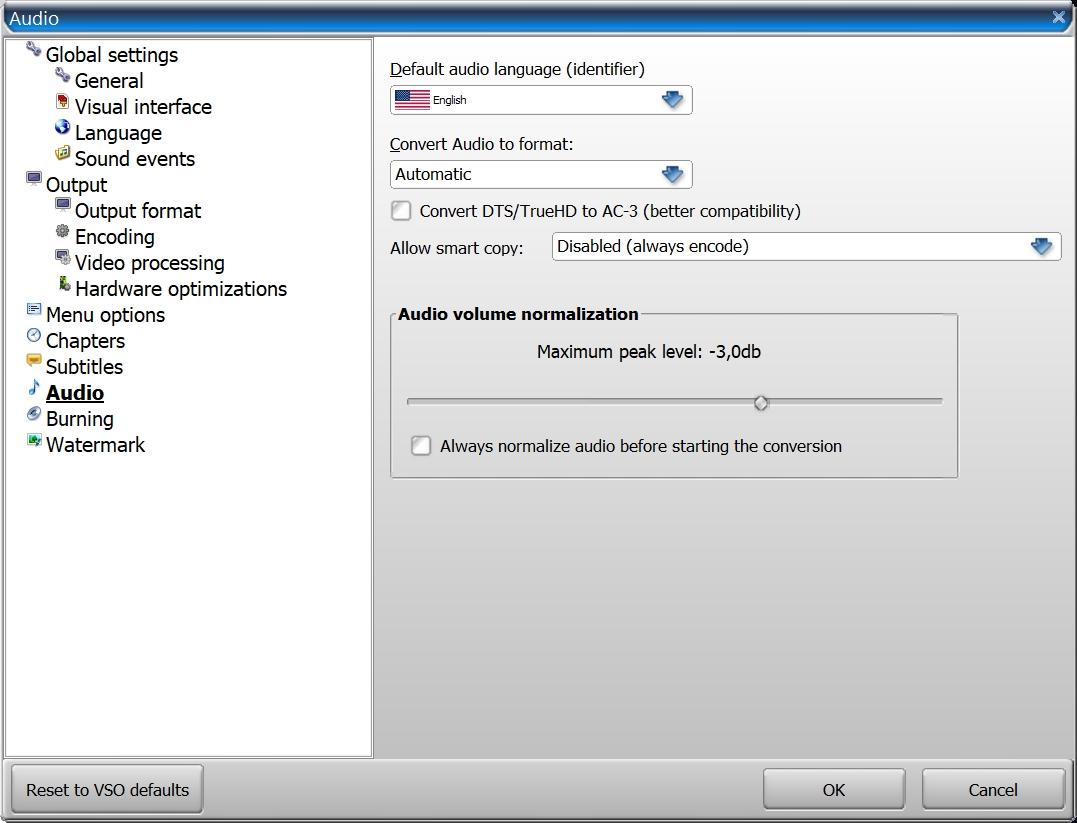Click the Watermark picture icon
The width and height of the screenshot is (1077, 823).
[x=34, y=440]
